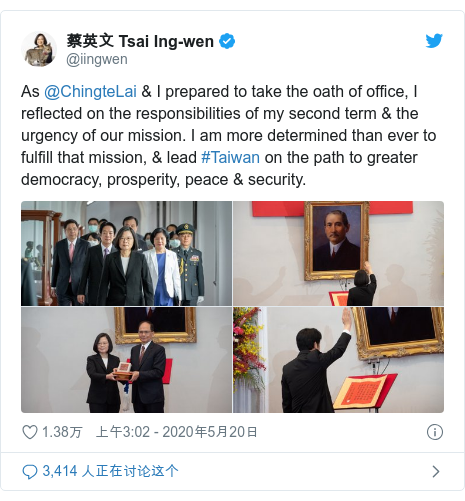Expand the discussion with right chevron
This screenshot has height=501, width=465.
pyautogui.click(x=436, y=472)
